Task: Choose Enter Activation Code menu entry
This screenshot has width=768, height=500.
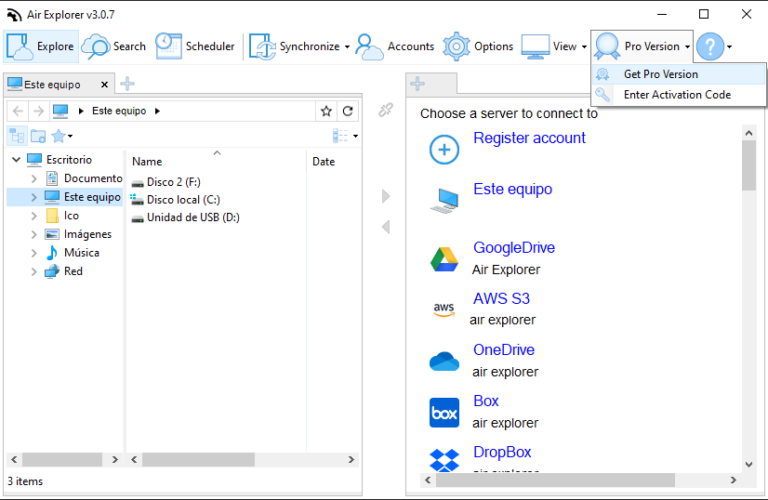Action: click(676, 95)
